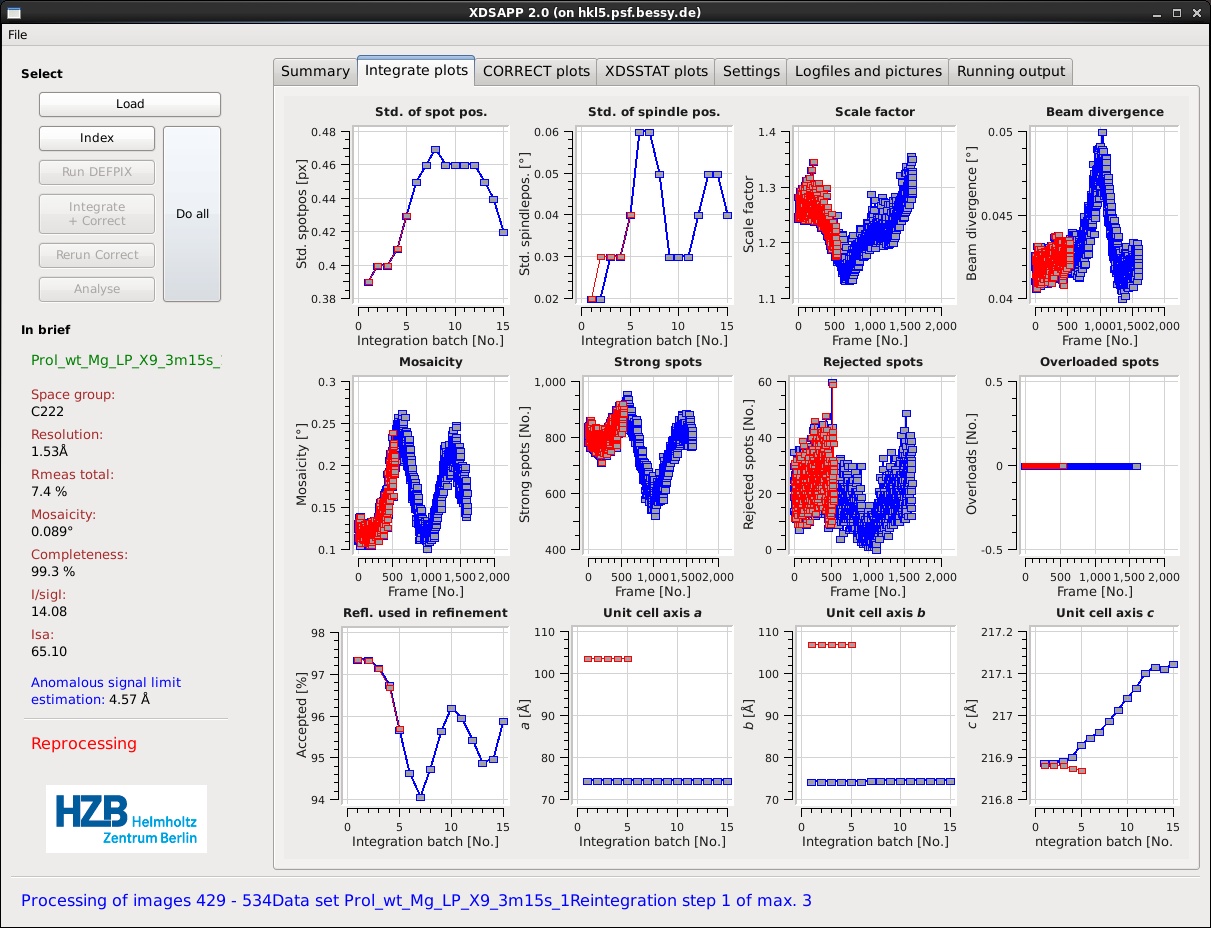Switch to the Summary tab
The height and width of the screenshot is (928, 1211).
point(315,71)
